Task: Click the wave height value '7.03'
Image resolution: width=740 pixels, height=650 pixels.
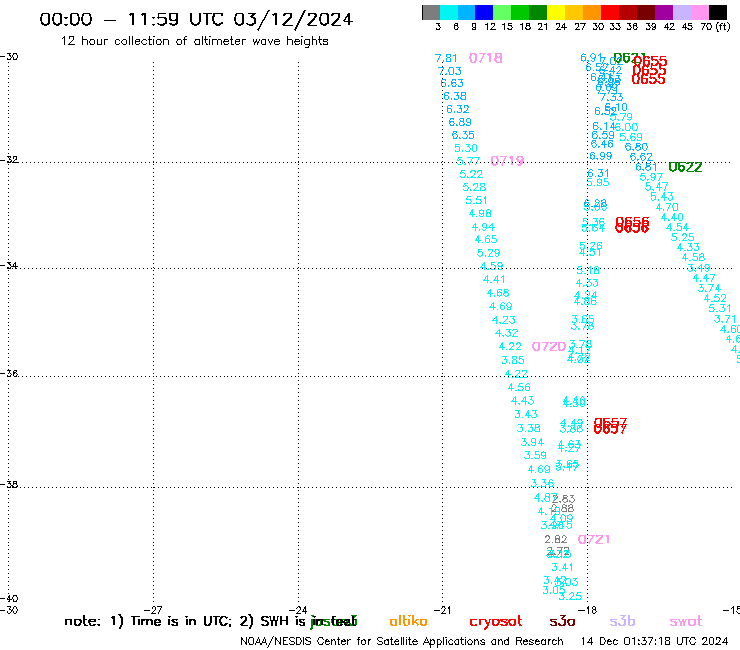Action: click(449, 71)
